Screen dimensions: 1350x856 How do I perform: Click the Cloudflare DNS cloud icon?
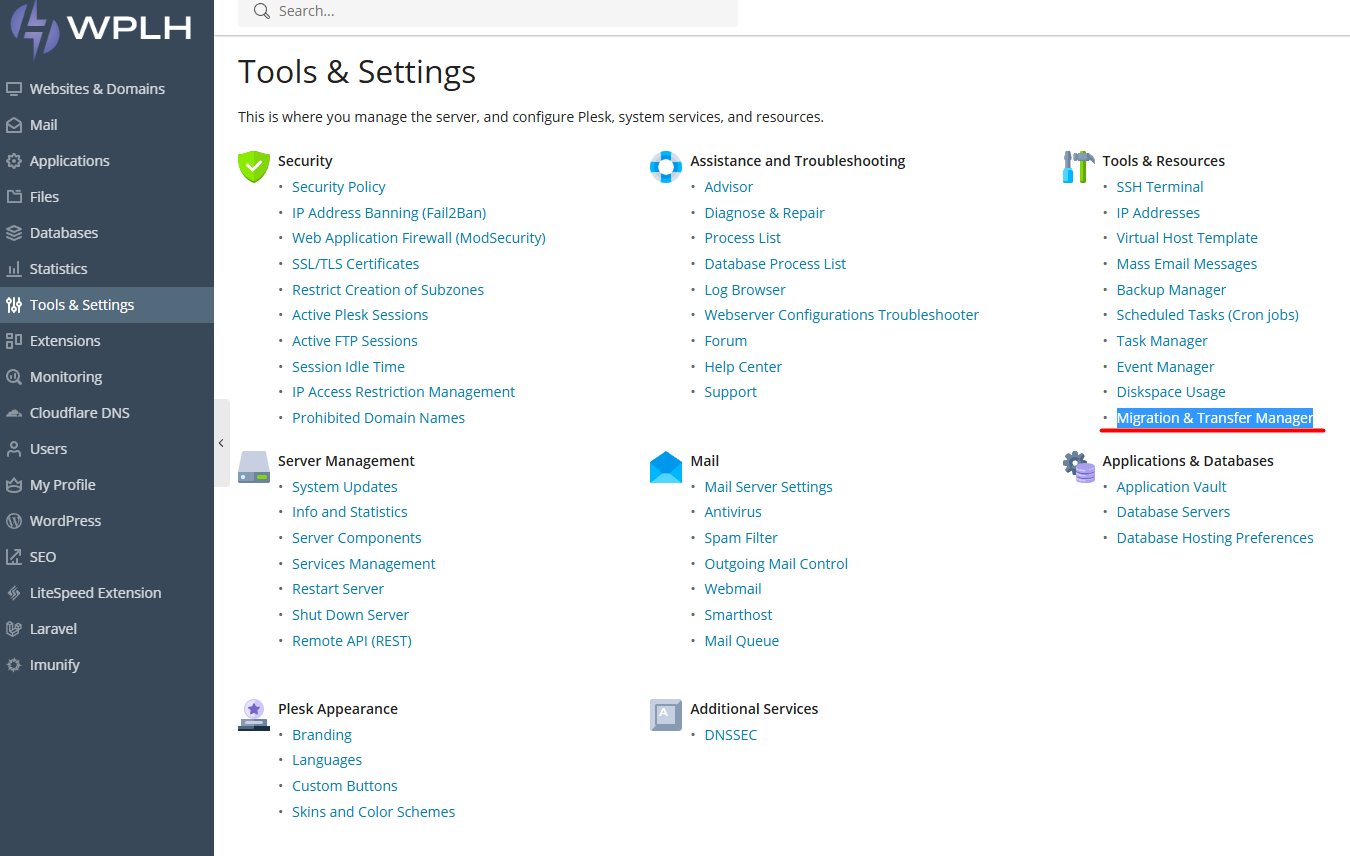coord(14,413)
